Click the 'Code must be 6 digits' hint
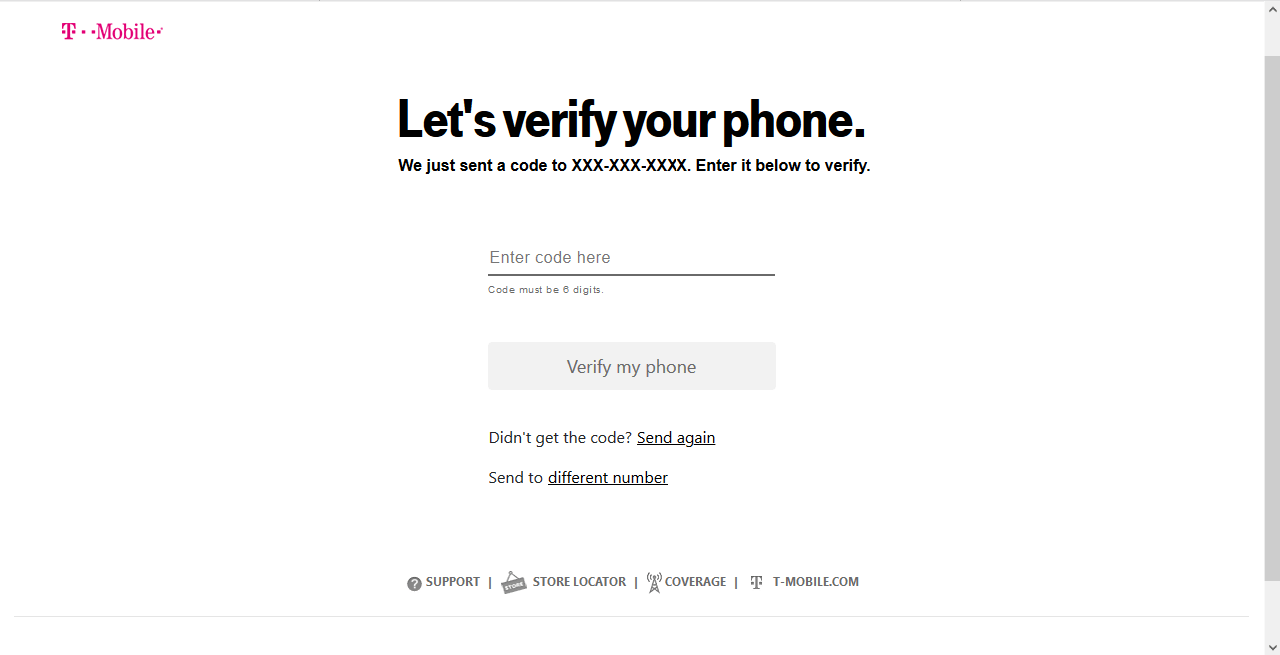Viewport: 1280px width, 655px height. [x=546, y=290]
